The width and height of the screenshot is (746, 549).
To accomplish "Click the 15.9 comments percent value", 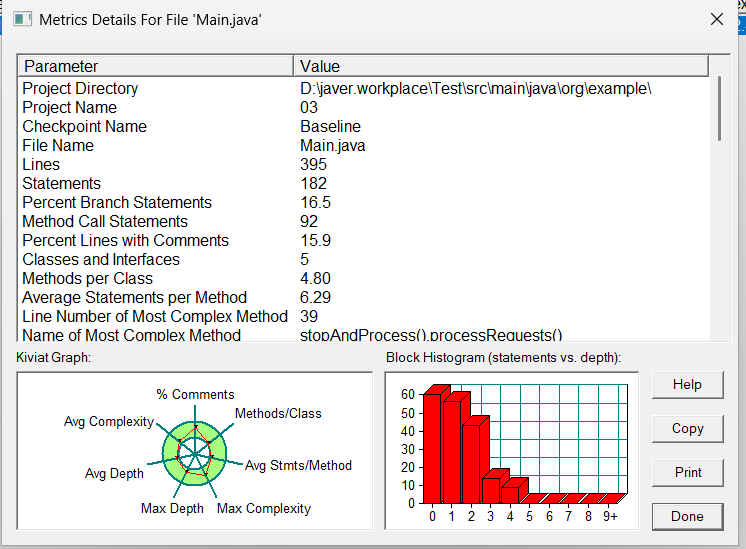I will pyautogui.click(x=315, y=241).
